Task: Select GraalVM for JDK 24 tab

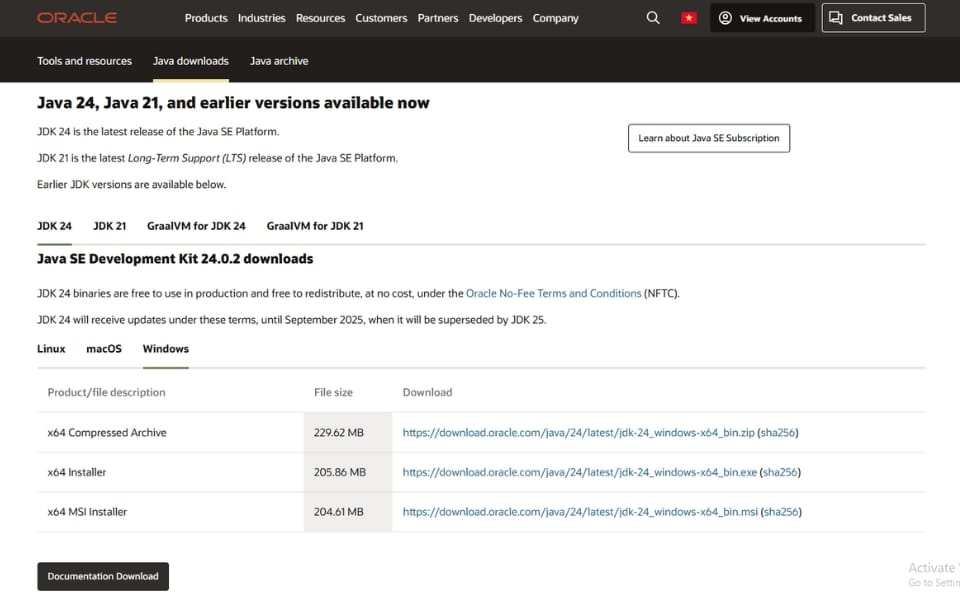Action: [196, 226]
